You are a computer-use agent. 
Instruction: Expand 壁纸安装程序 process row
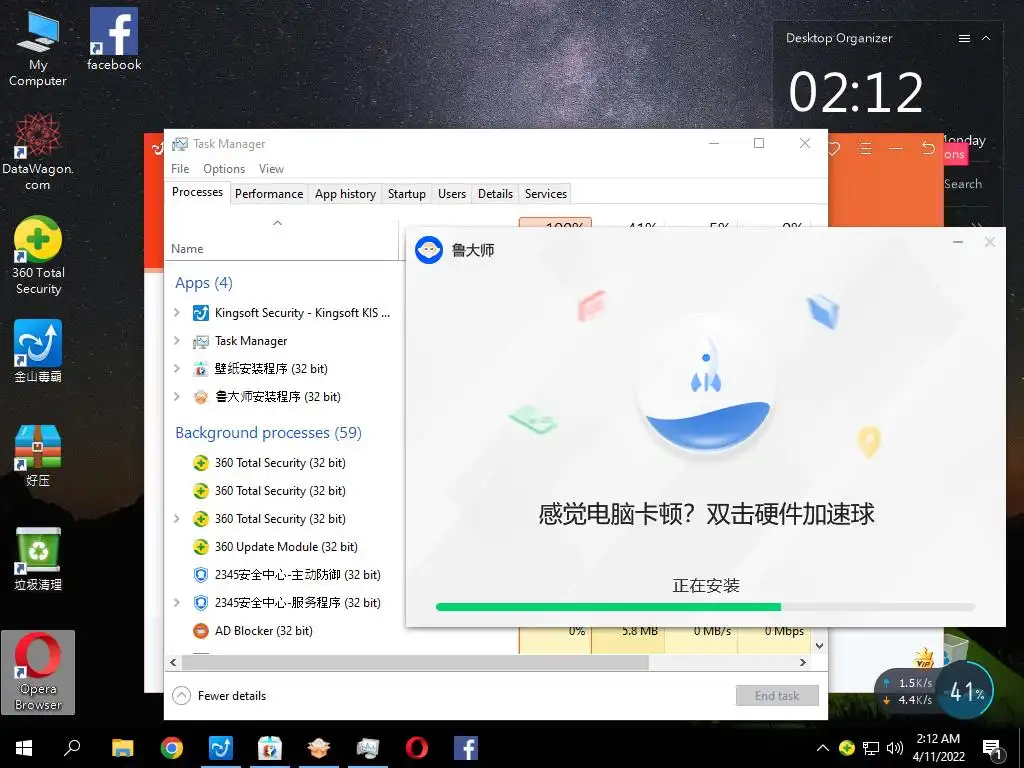tap(176, 368)
